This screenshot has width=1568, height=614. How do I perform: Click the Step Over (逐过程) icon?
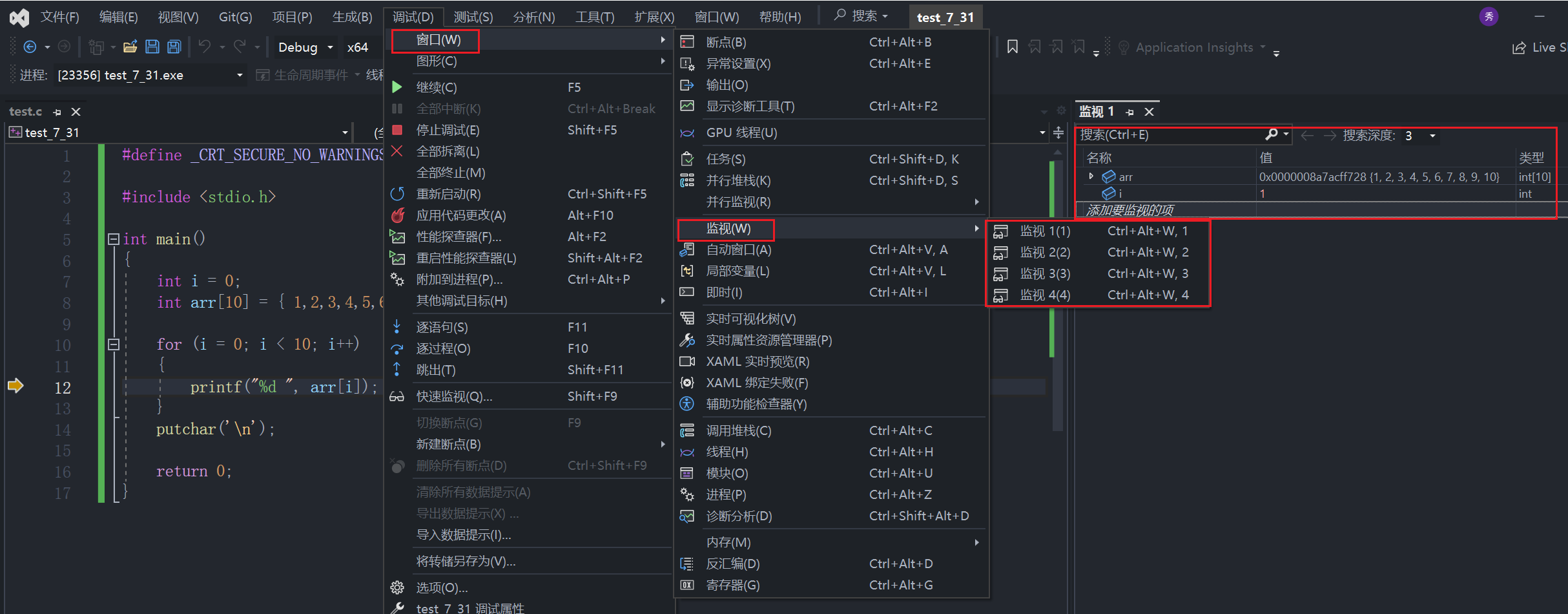click(x=397, y=348)
